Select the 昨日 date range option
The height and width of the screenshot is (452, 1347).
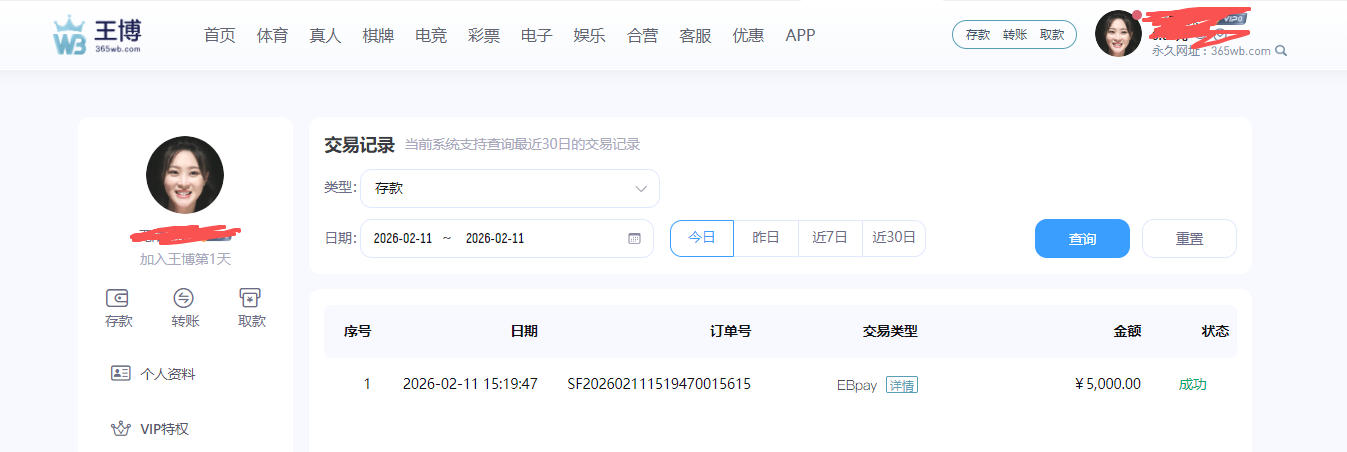pos(766,238)
